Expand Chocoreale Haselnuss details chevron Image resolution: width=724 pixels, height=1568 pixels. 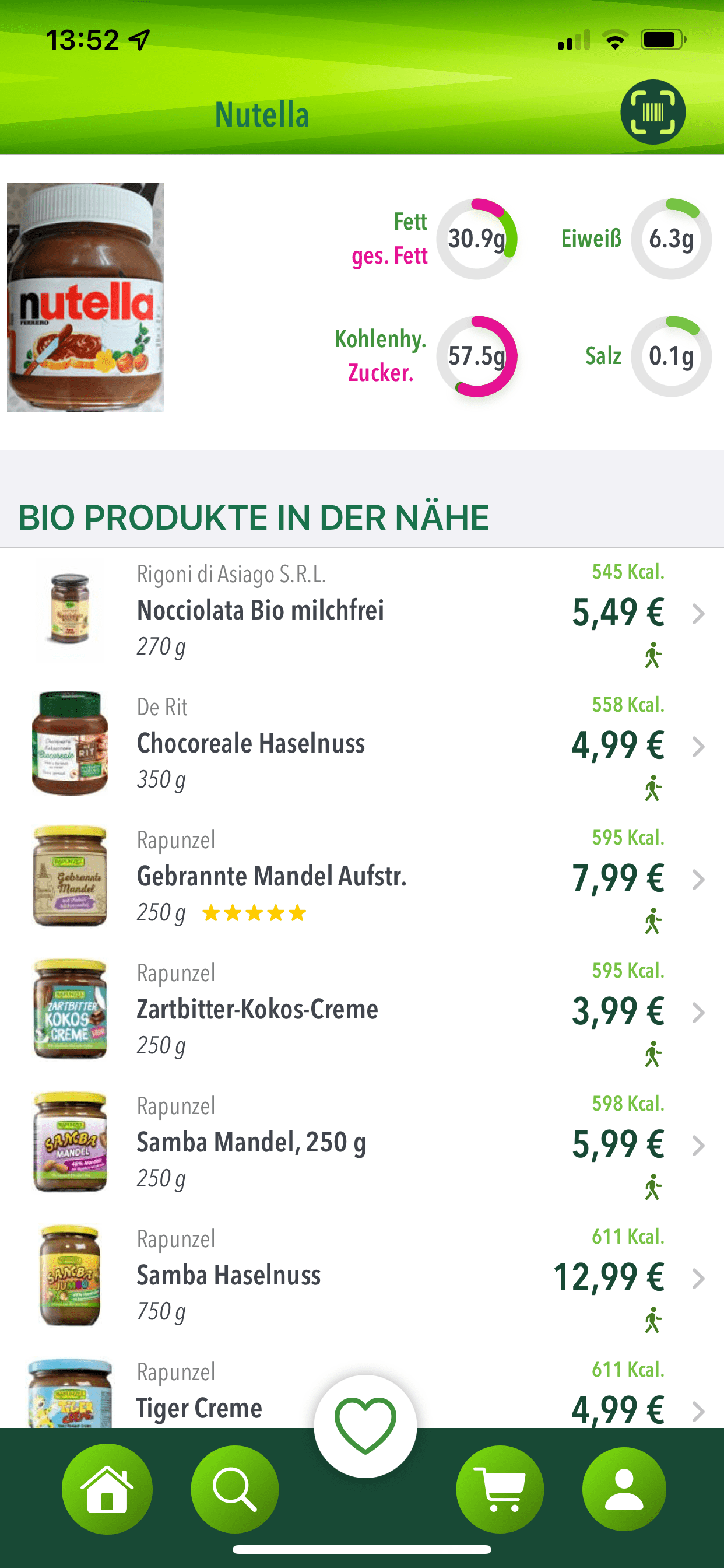click(698, 746)
